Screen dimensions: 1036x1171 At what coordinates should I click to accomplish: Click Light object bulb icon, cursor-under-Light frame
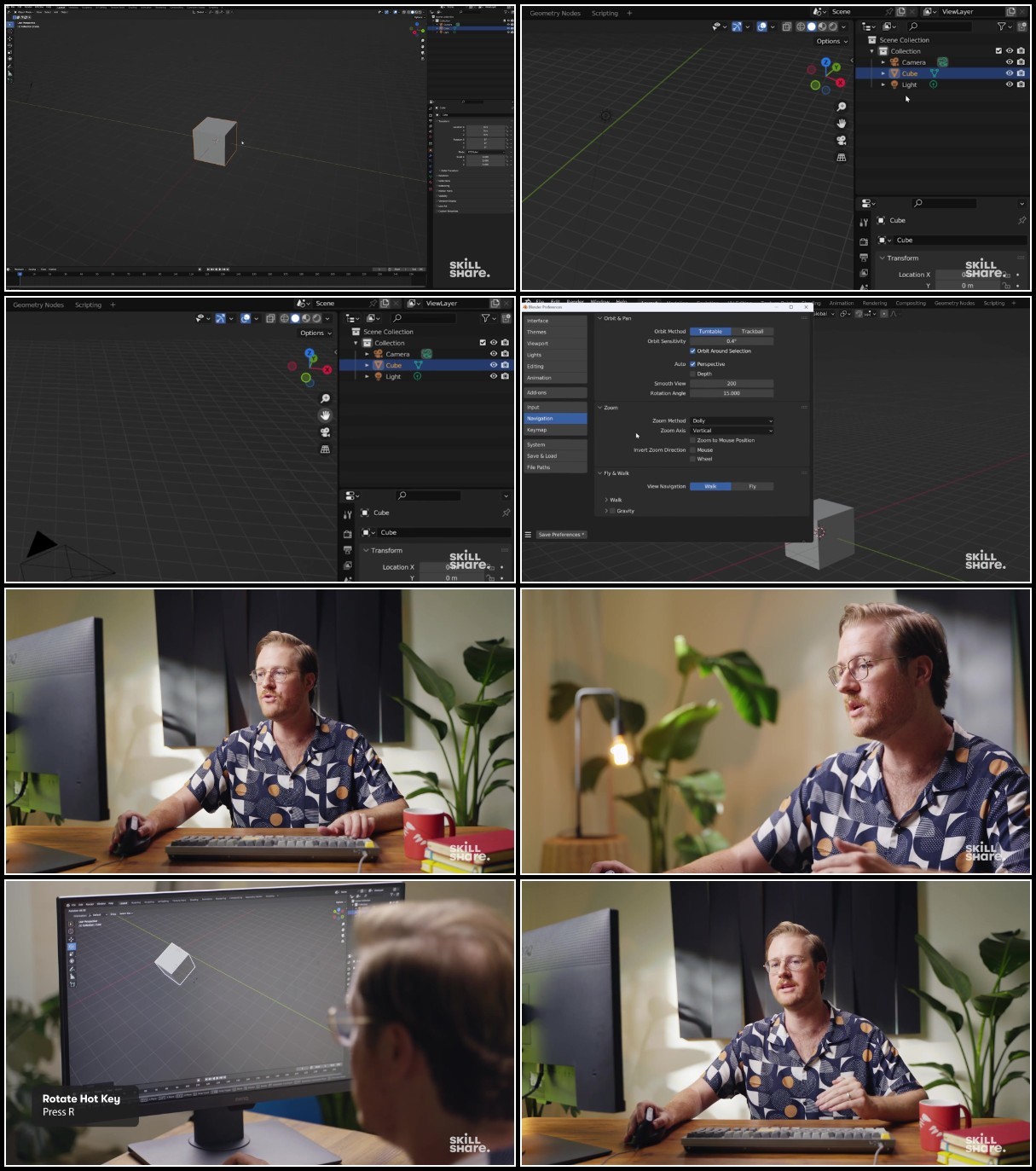[894, 84]
